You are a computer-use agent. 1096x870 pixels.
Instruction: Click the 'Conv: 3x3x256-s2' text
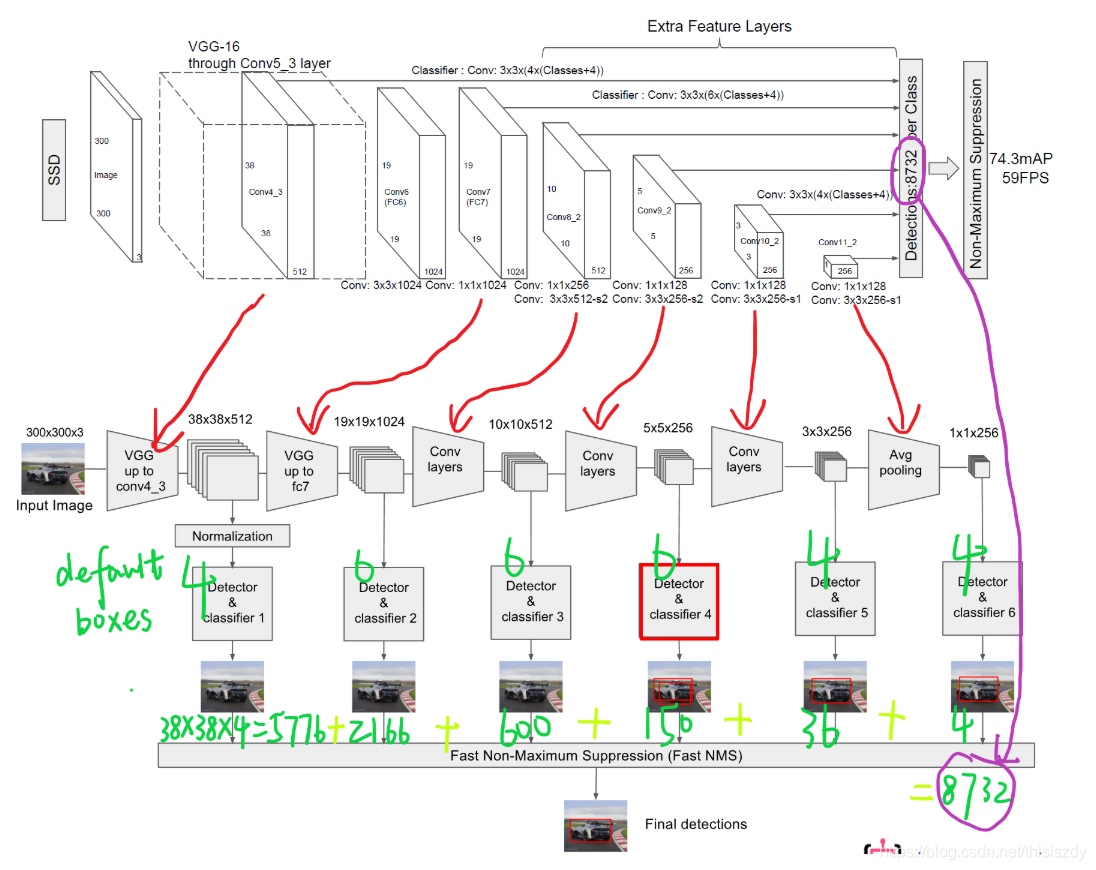coord(658,299)
